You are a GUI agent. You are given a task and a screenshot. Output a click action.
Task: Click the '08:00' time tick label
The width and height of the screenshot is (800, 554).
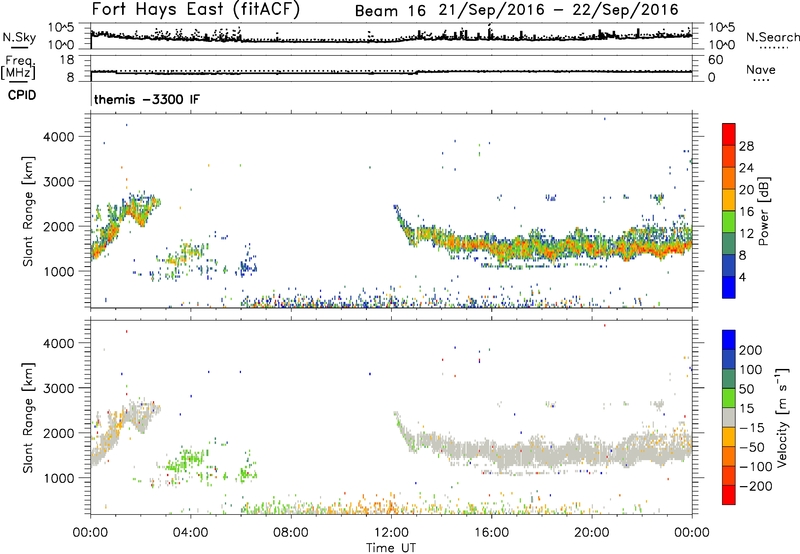pyautogui.click(x=291, y=533)
